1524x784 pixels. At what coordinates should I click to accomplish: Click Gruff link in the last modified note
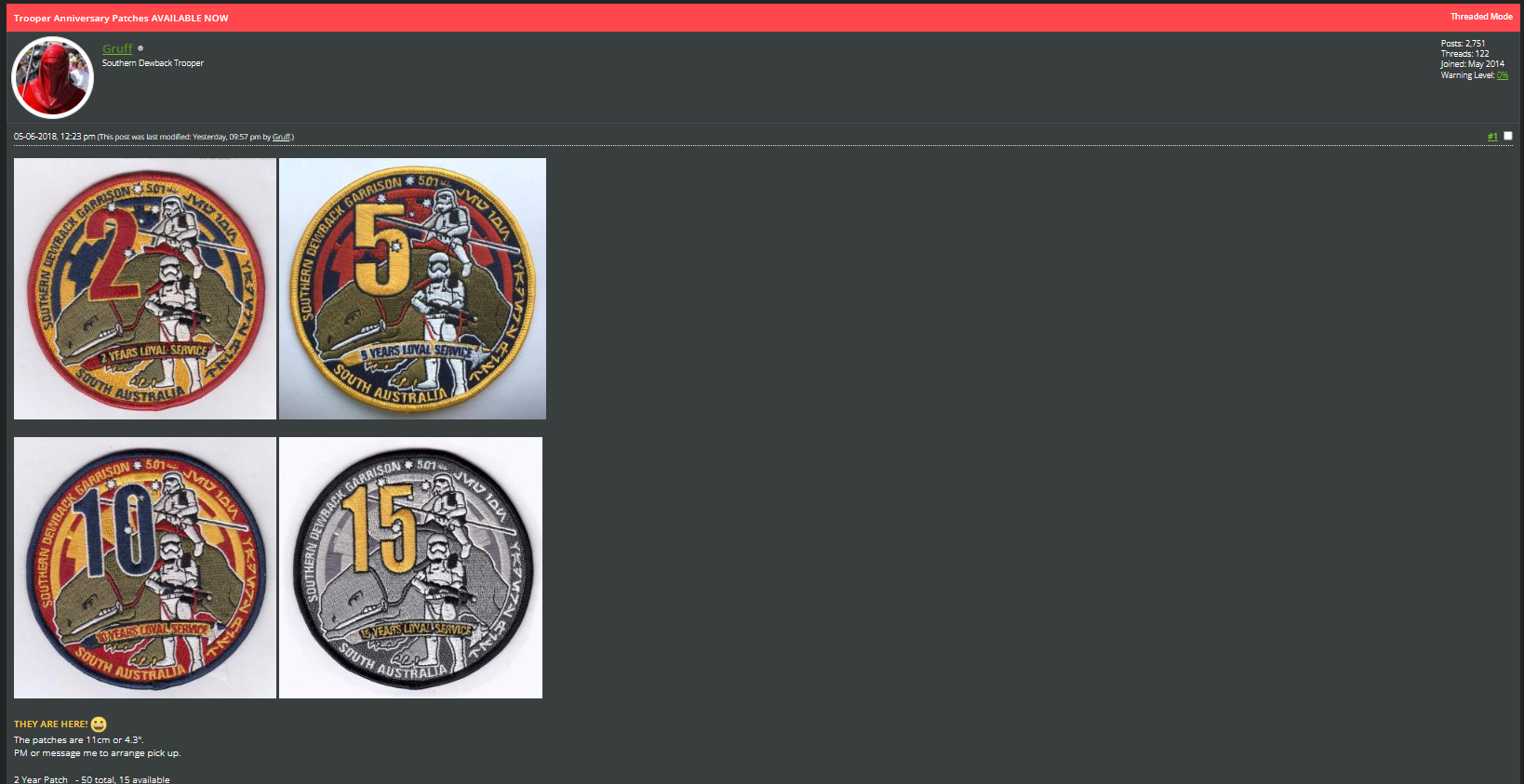click(x=281, y=137)
